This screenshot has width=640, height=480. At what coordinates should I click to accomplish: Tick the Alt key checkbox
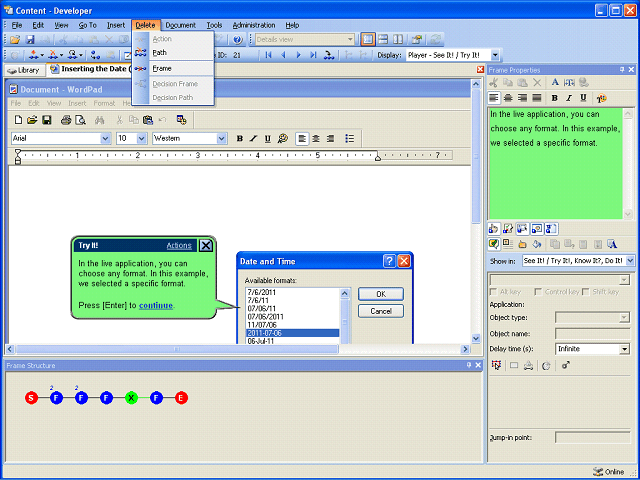(493, 292)
